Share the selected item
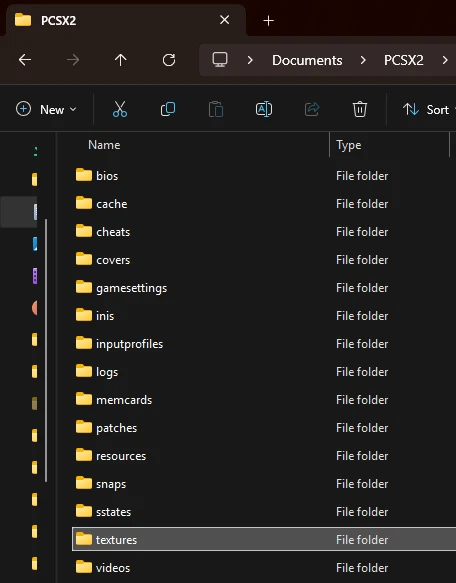The width and height of the screenshot is (456, 583). pos(312,109)
